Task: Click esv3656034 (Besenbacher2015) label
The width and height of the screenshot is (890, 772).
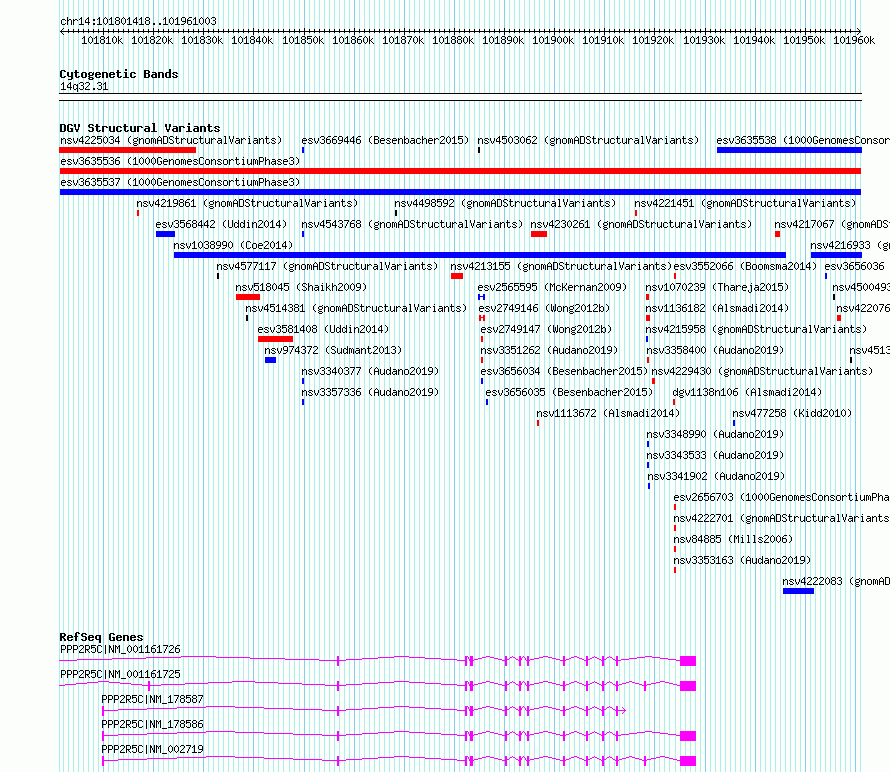Action: (x=564, y=371)
